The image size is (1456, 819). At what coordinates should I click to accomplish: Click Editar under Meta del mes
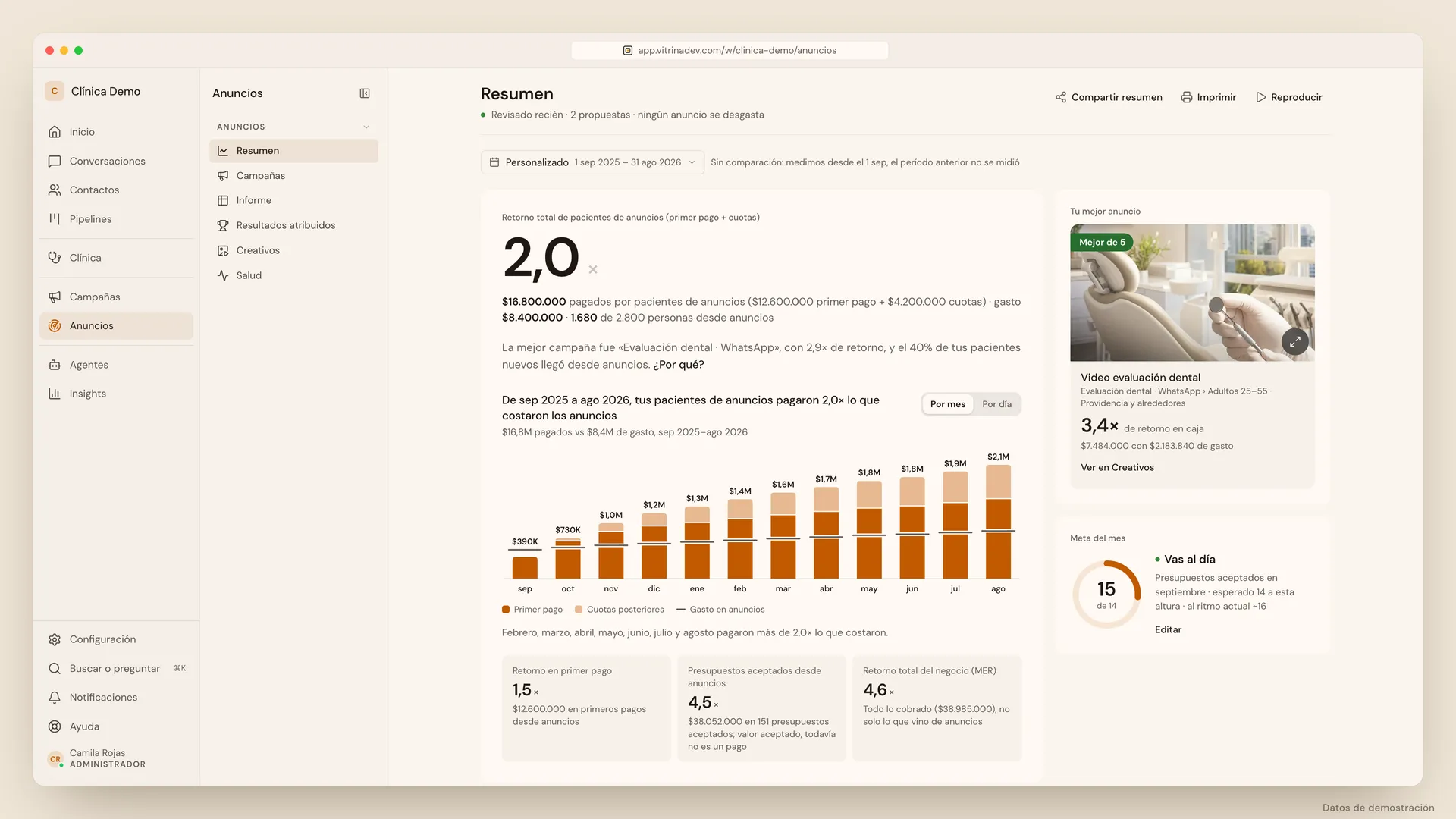click(1168, 630)
